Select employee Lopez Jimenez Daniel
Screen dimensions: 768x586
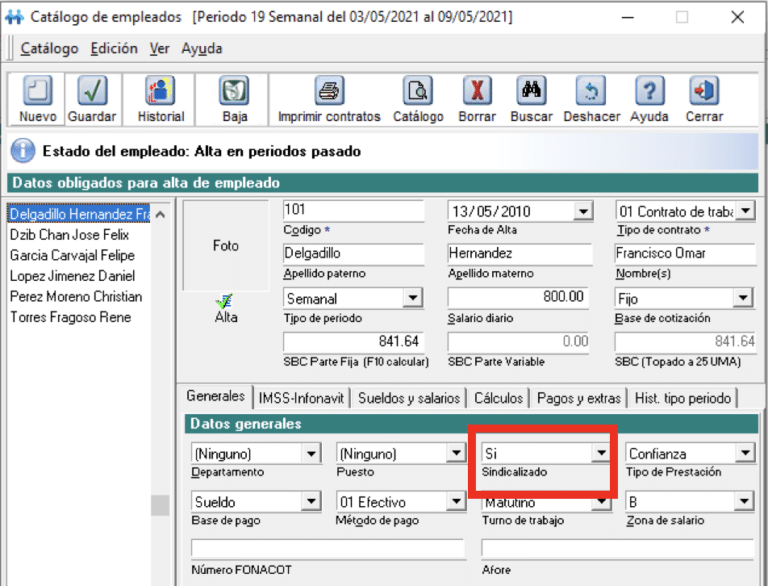click(72, 276)
